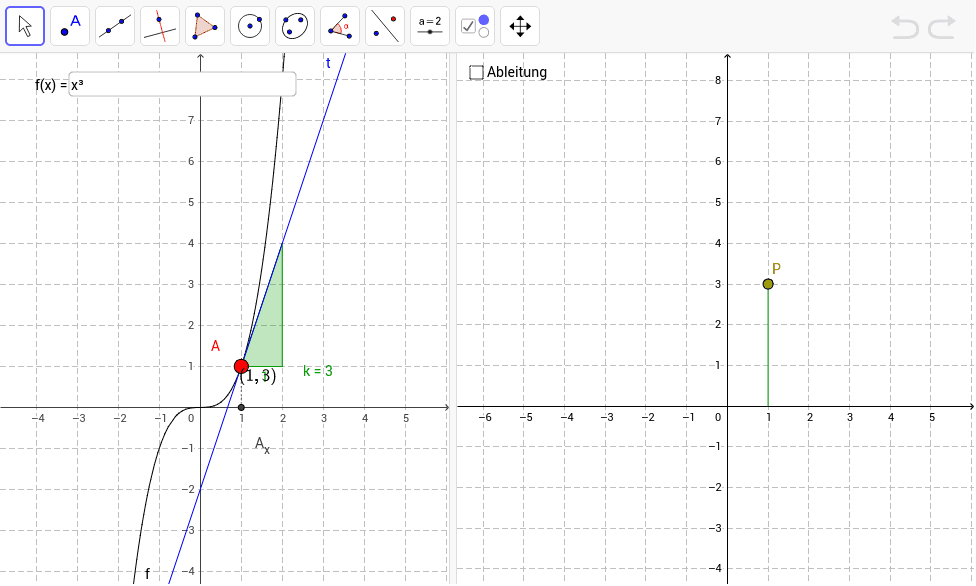Click the 'f(x) =' label text
The height and width of the screenshot is (586, 976).
pyautogui.click(x=50, y=85)
